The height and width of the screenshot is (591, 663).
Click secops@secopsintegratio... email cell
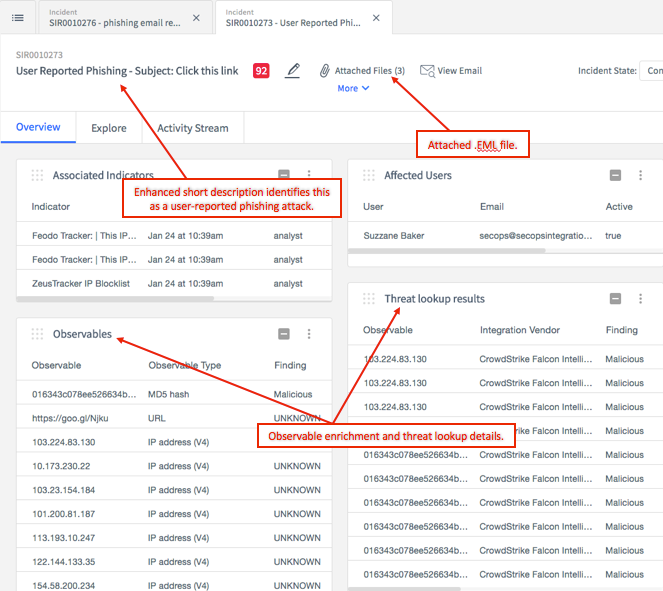536,236
